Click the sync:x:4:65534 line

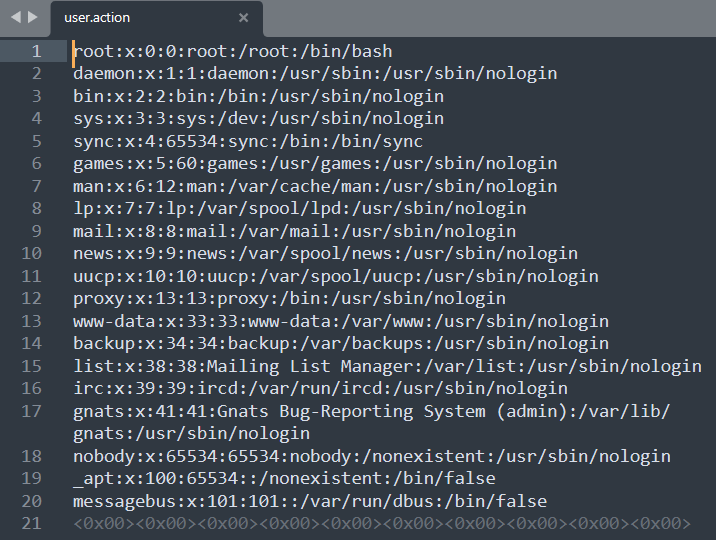248,141
